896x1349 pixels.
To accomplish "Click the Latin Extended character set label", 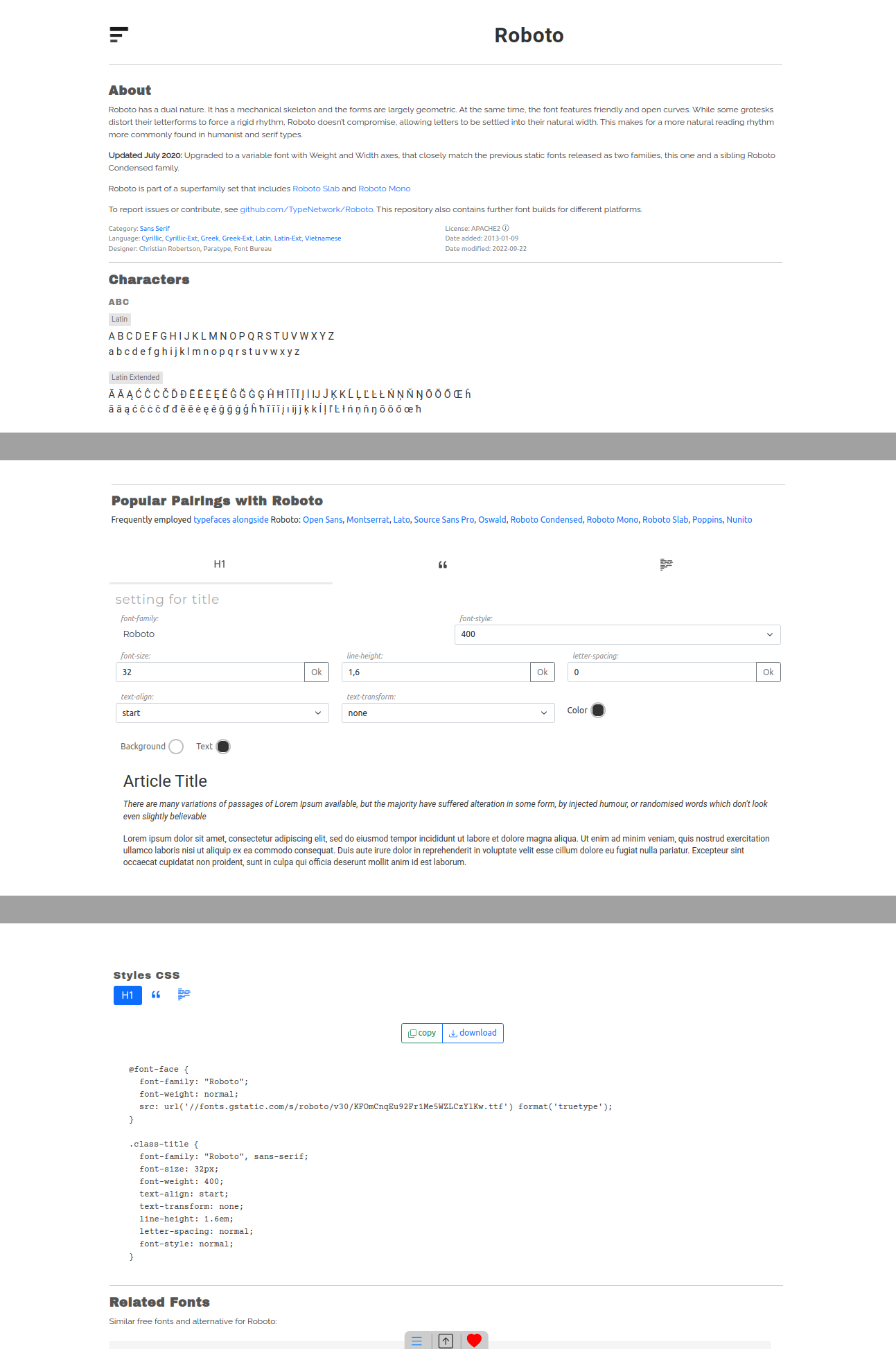I will pyautogui.click(x=136, y=378).
